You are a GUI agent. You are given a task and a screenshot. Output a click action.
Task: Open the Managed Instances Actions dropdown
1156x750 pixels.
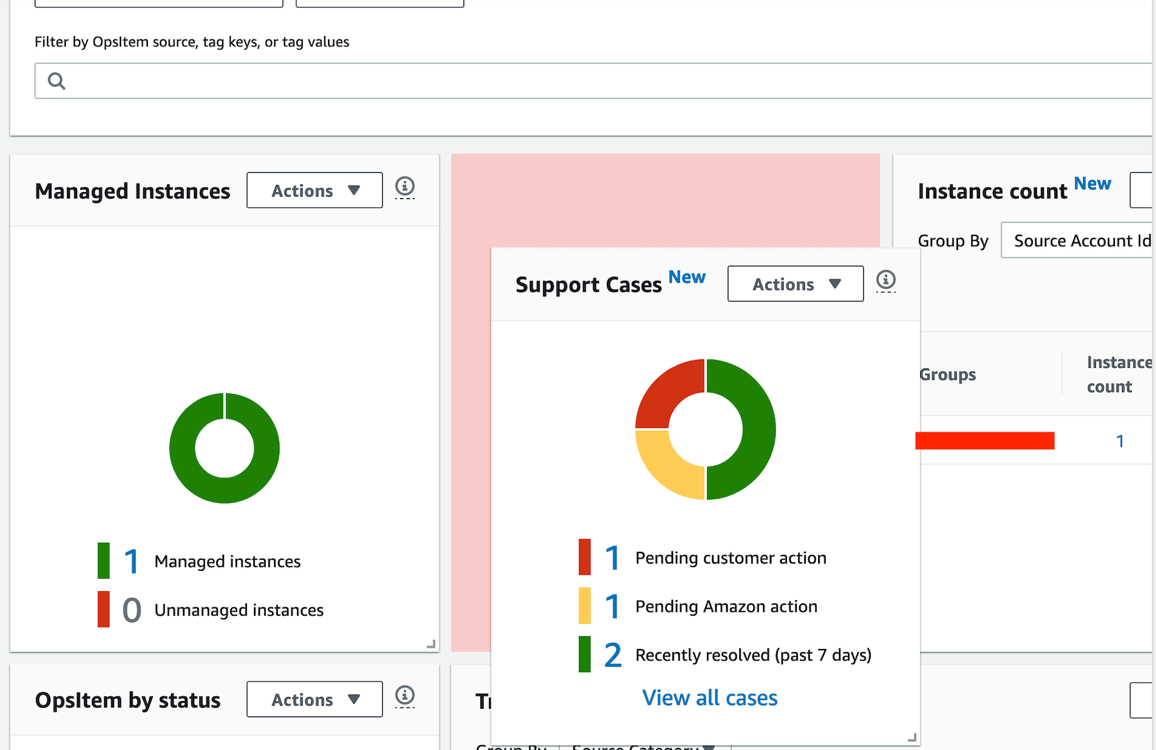click(x=314, y=190)
